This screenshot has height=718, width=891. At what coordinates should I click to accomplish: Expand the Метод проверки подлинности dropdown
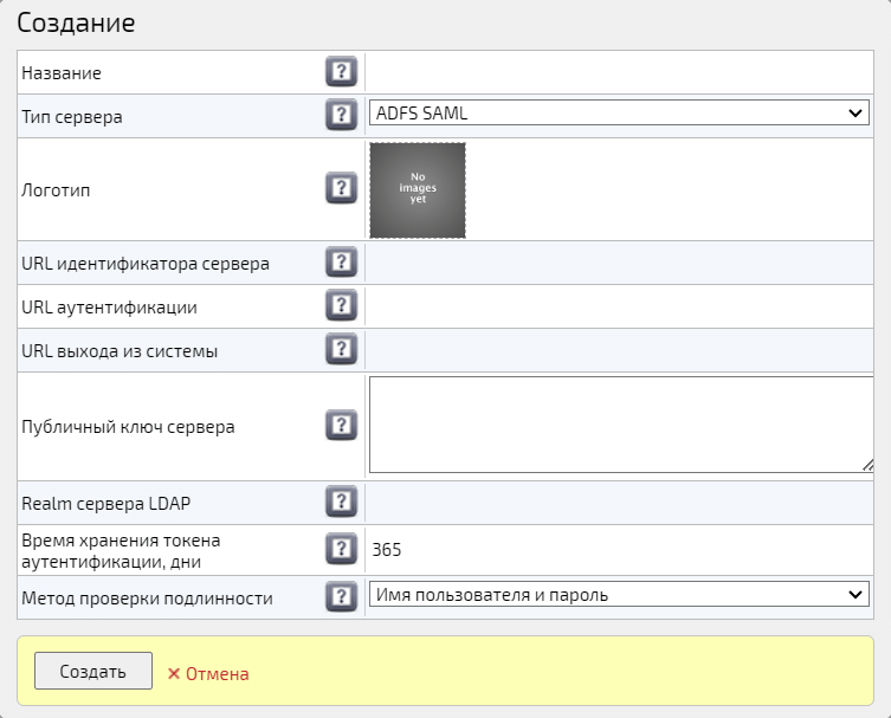tap(618, 595)
